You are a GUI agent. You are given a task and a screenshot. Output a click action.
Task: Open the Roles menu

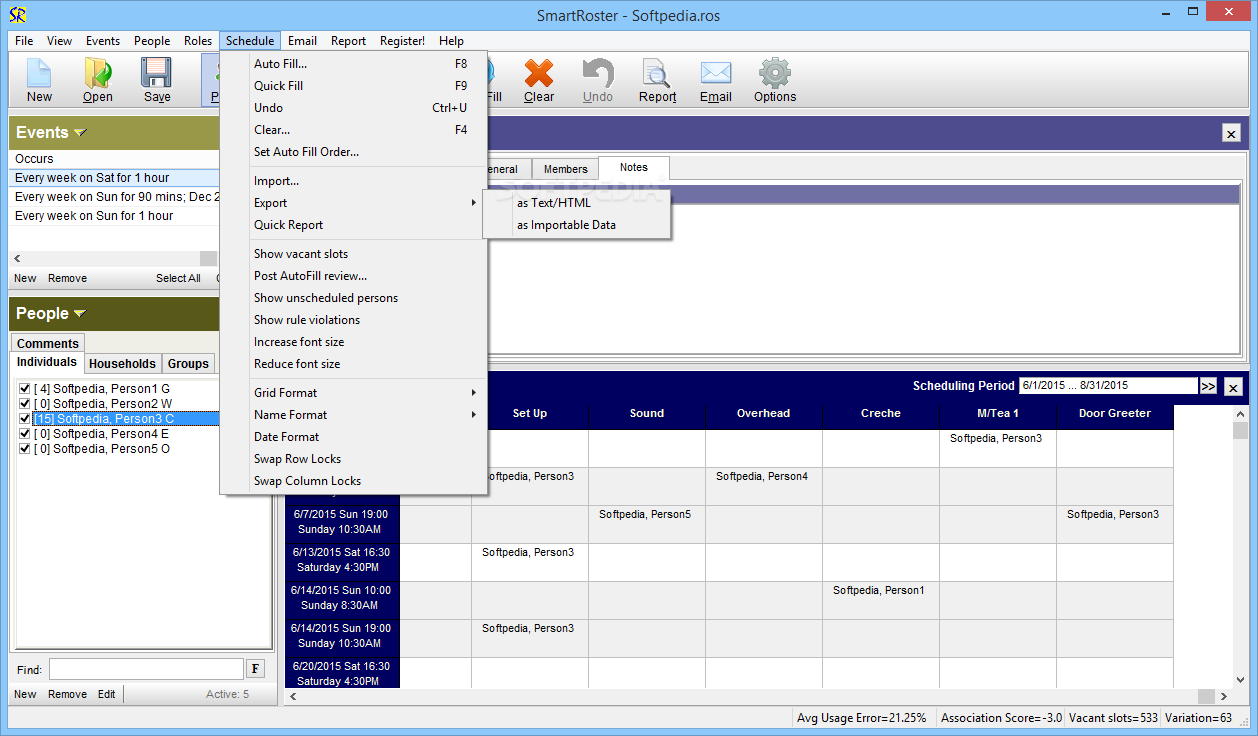[198, 41]
